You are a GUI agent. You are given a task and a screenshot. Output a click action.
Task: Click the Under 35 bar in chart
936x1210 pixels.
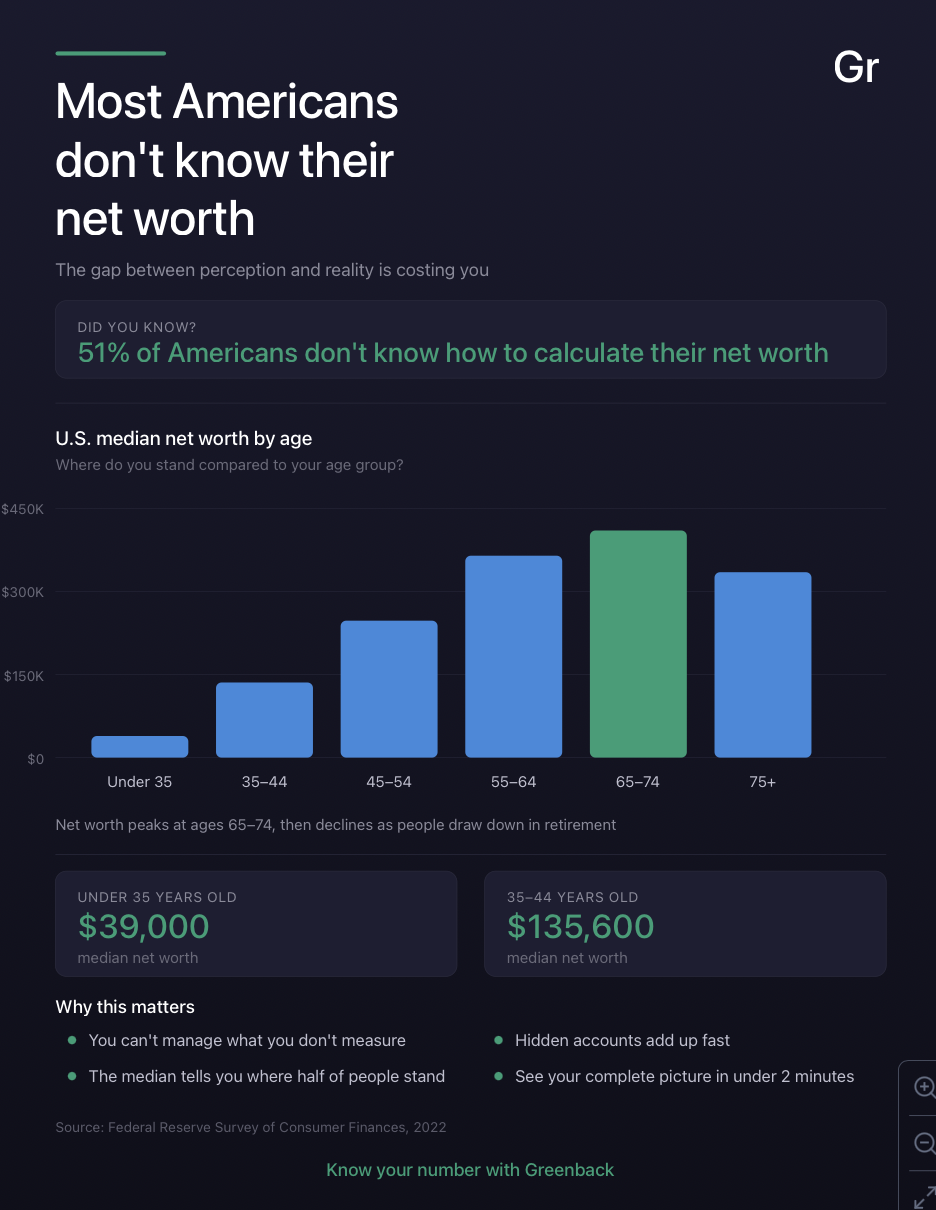pyautogui.click(x=140, y=747)
